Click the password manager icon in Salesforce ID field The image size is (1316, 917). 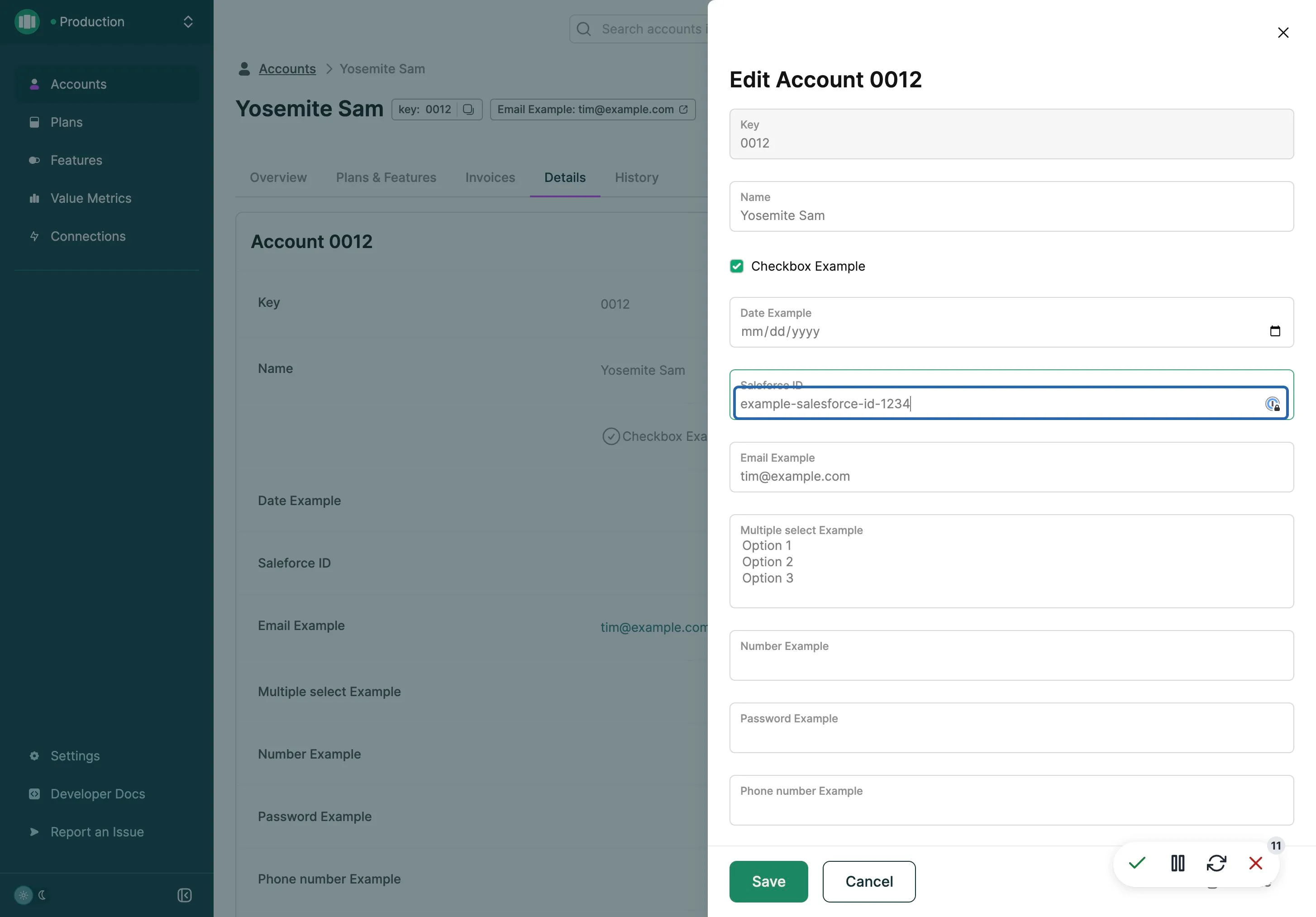tap(1273, 404)
